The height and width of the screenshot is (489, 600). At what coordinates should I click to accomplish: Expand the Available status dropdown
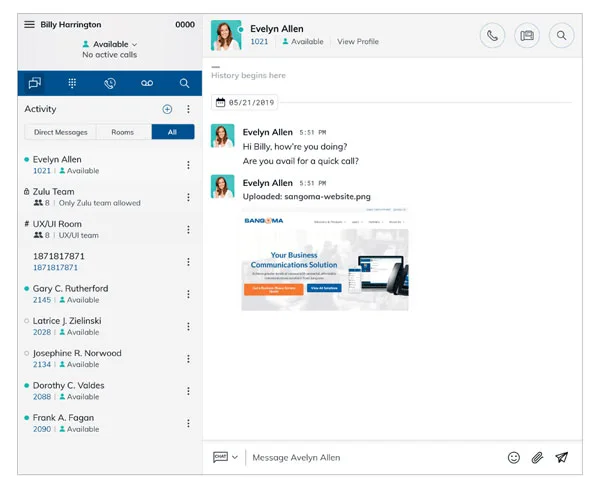click(110, 44)
